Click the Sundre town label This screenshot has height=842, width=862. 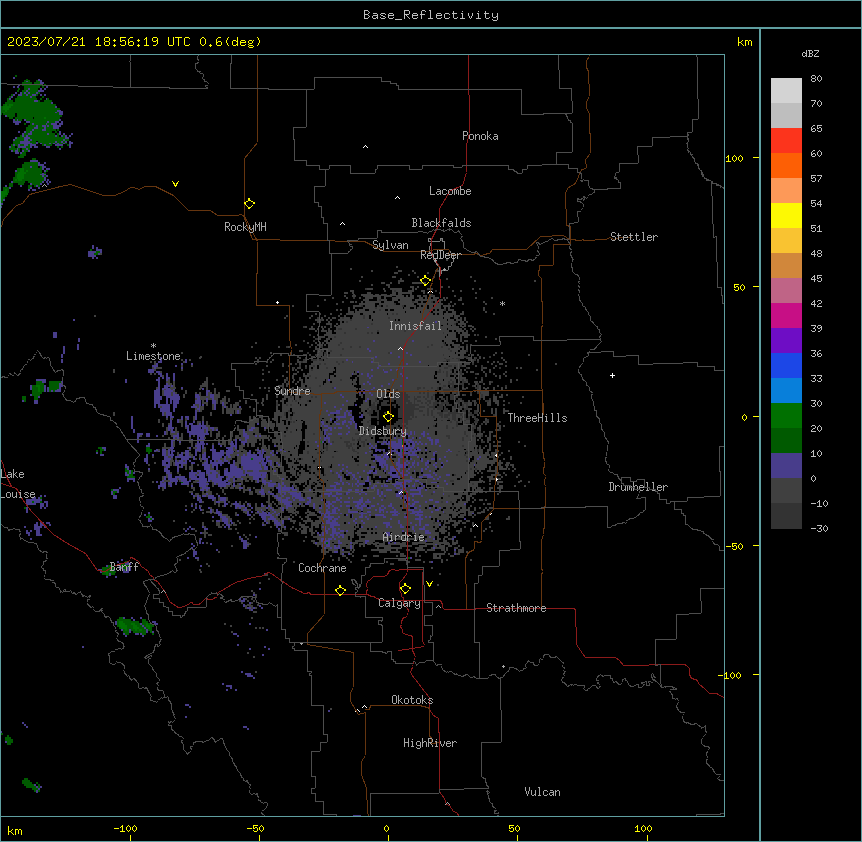click(x=292, y=391)
